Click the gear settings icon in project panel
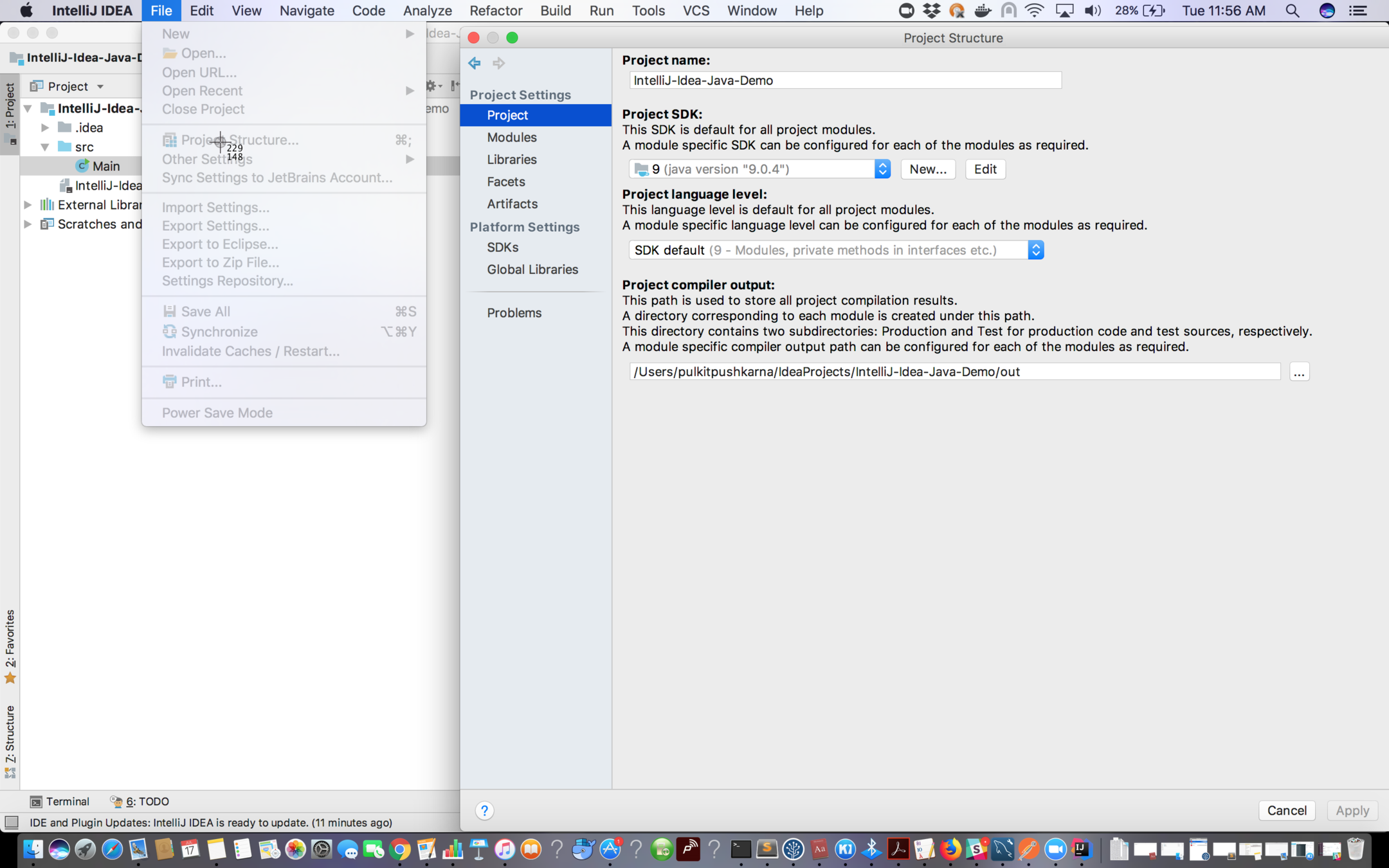Image resolution: width=1389 pixels, height=868 pixels. 432,86
